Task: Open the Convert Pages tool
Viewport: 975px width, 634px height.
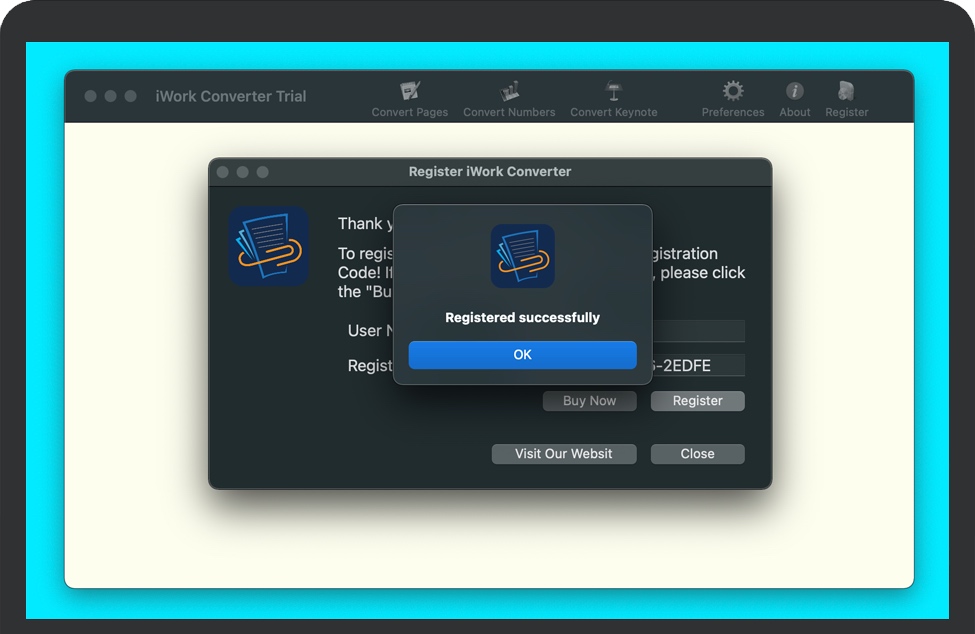Action: point(410,99)
